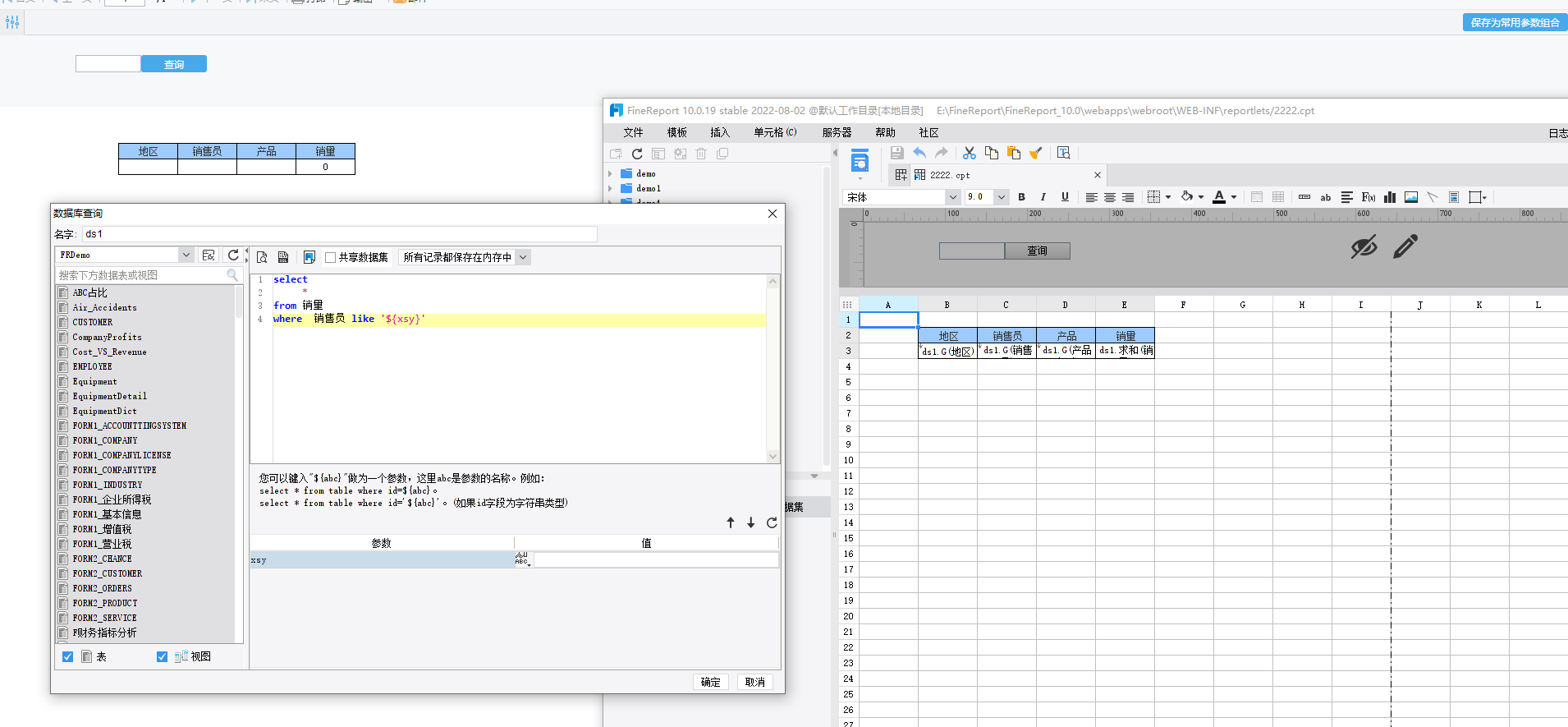Insert formula with the F(x) icon

point(1369,197)
